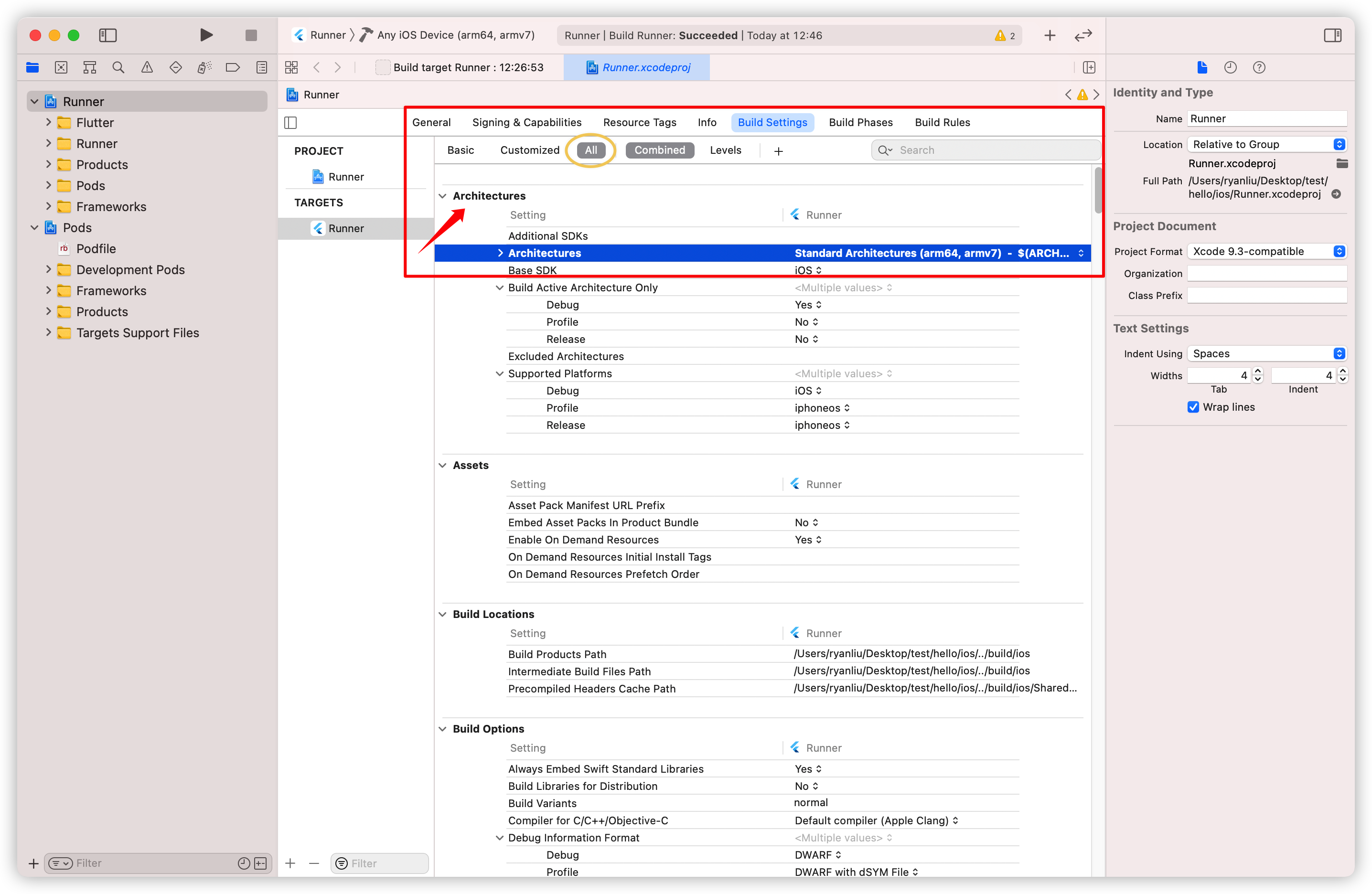This screenshot has width=1372, height=894.
Task: Select the Build Settings tab
Action: 774,122
